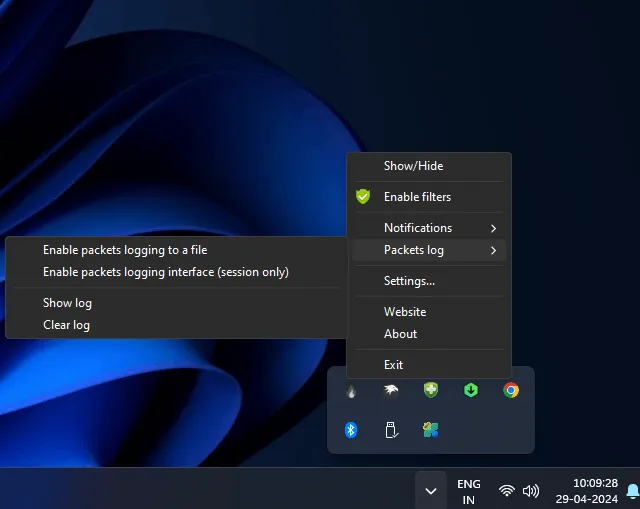Screen dimensions: 640x509
Task: Select Show/Hide from the context menu
Action: 413,166
